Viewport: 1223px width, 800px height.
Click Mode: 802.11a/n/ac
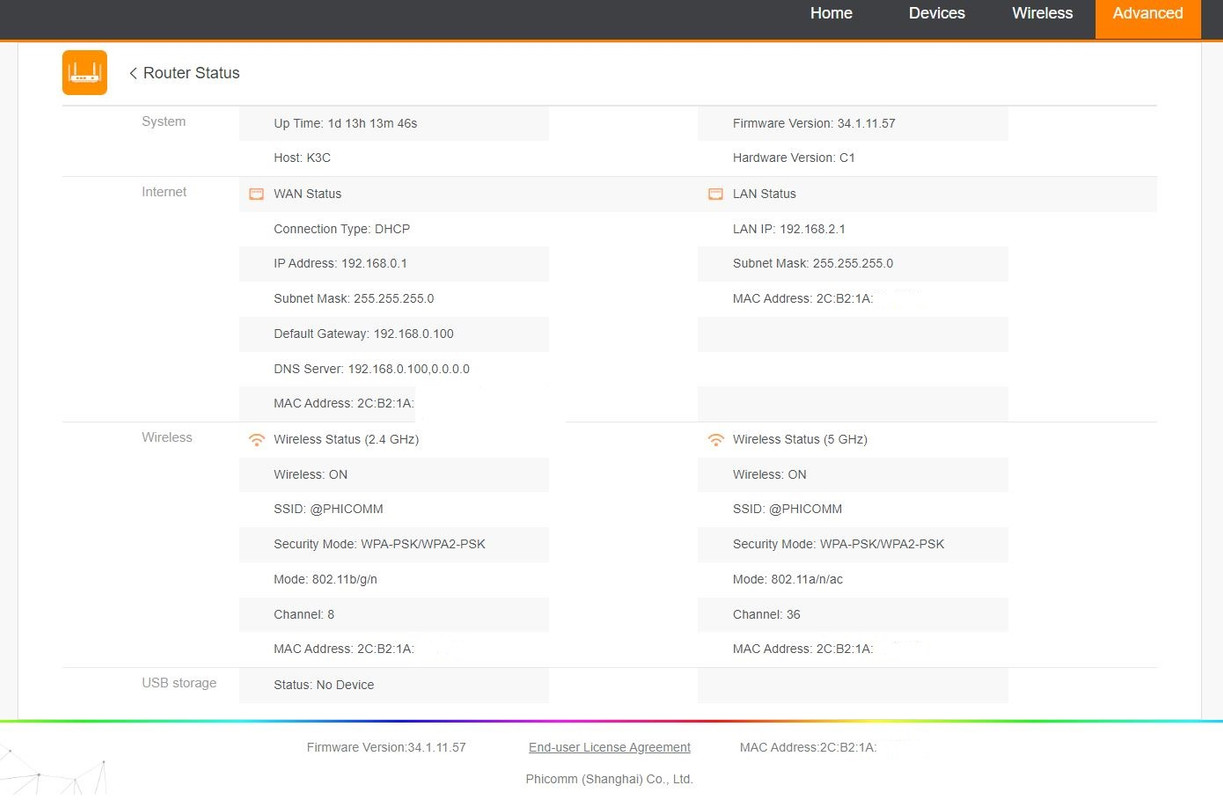[x=788, y=579]
